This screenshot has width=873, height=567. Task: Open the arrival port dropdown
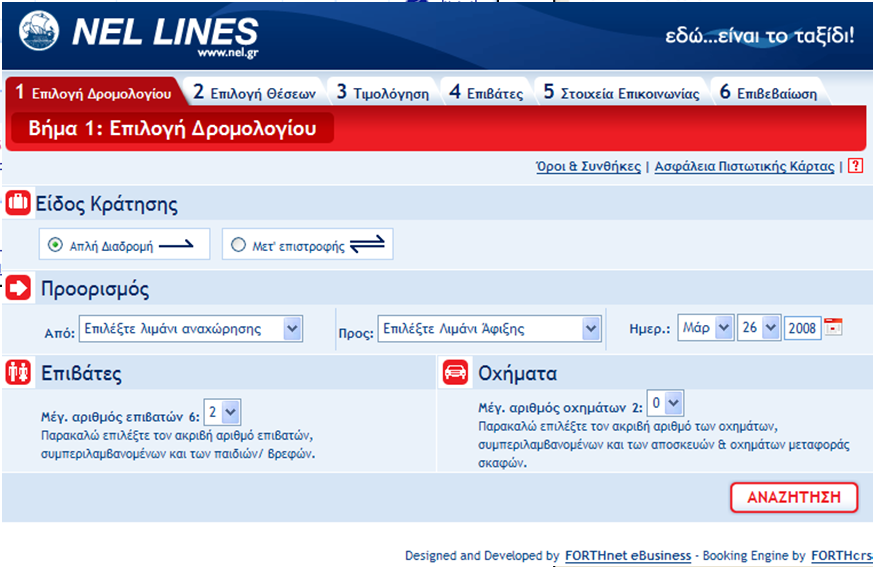pos(489,329)
